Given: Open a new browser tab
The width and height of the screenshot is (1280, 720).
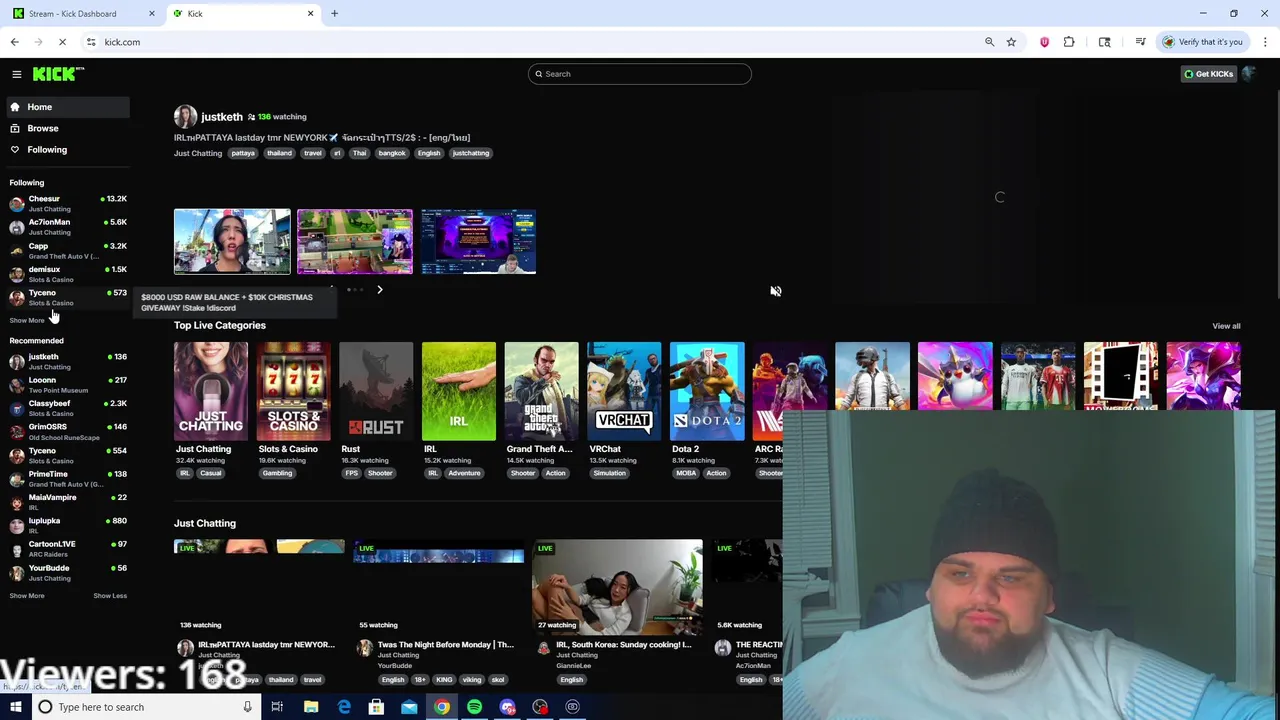Looking at the screenshot, I should 334,14.
